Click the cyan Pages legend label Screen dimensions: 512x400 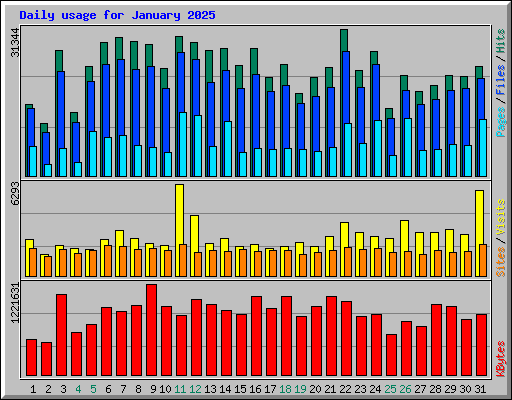(501, 122)
